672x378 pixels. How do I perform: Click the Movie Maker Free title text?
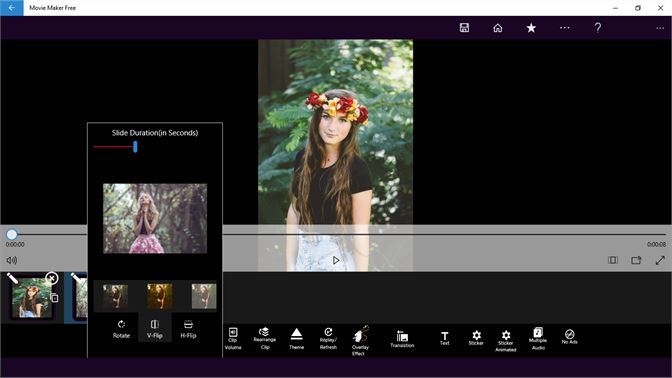pos(53,8)
